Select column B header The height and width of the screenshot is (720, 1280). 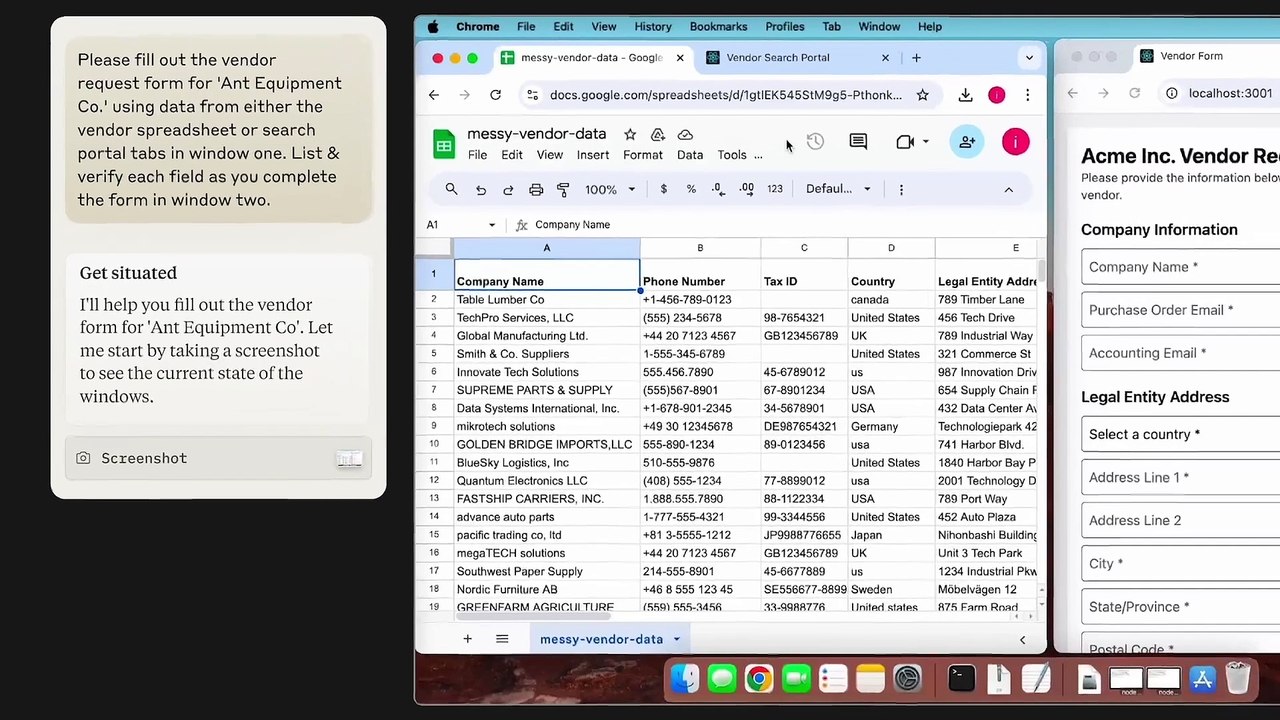coord(700,248)
